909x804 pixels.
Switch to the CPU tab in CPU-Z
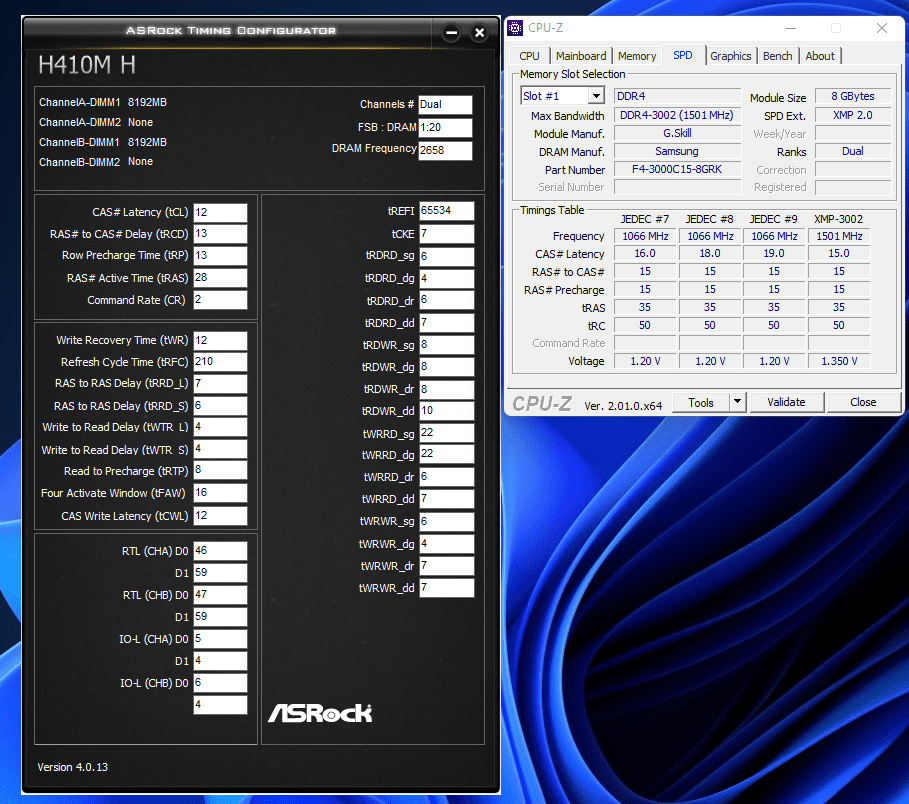(x=529, y=56)
